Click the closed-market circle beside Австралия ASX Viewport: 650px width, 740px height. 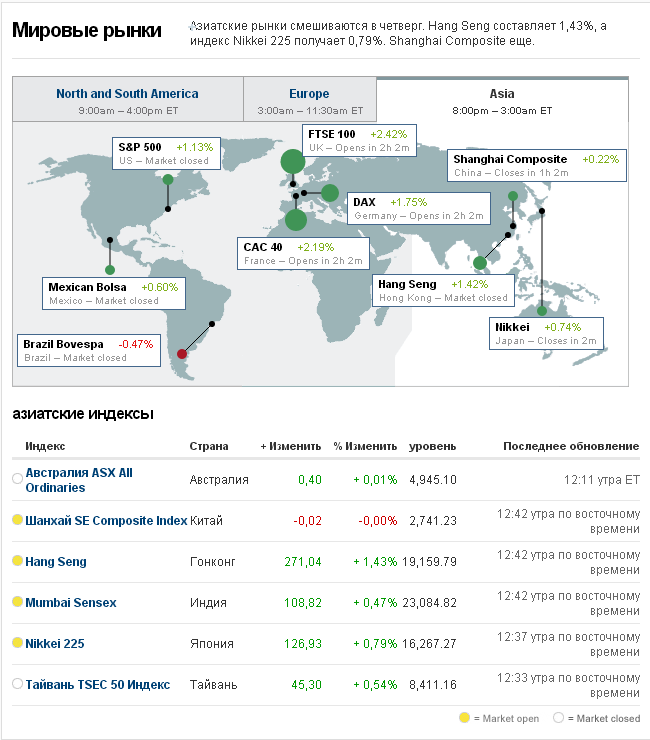click(x=17, y=478)
